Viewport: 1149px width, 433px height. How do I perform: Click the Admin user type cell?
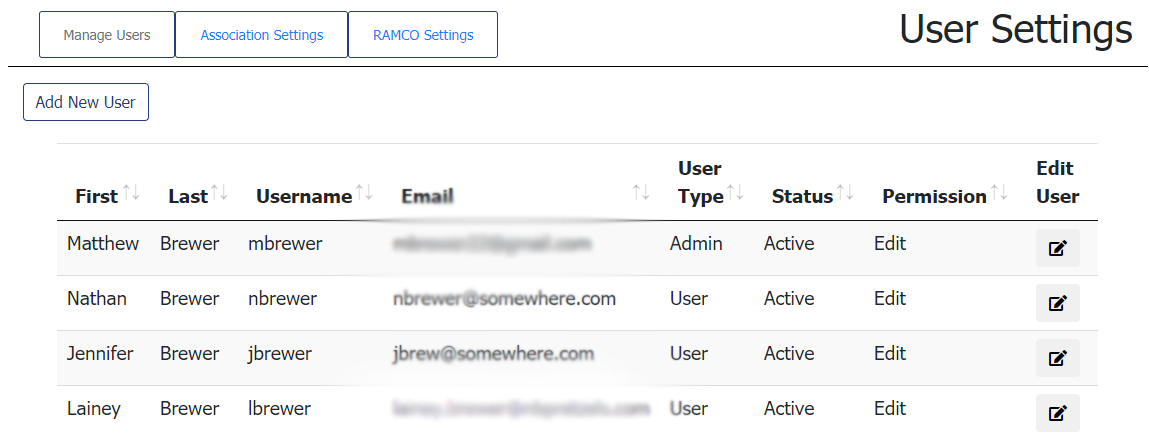(696, 244)
